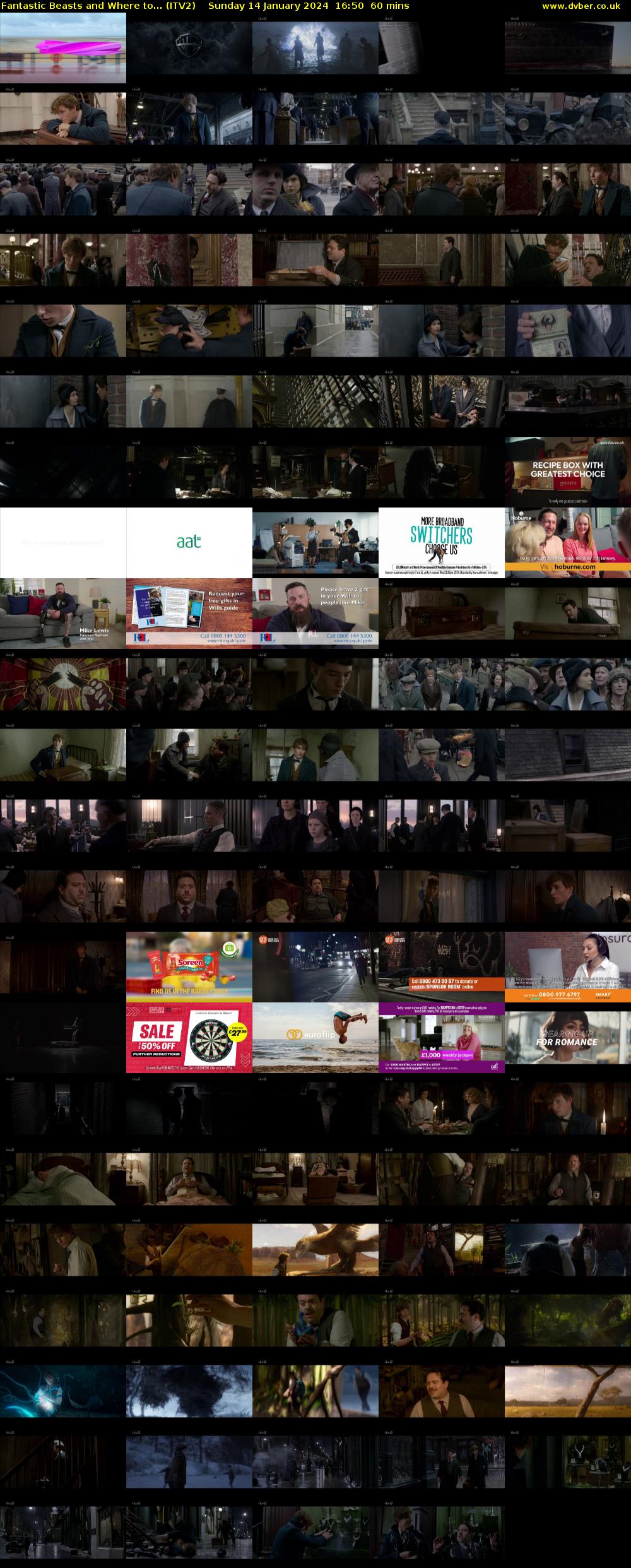Open the 'SPONSOR ROOM' donation advert thumbnail
This screenshot has width=631, height=1568.
[x=442, y=967]
